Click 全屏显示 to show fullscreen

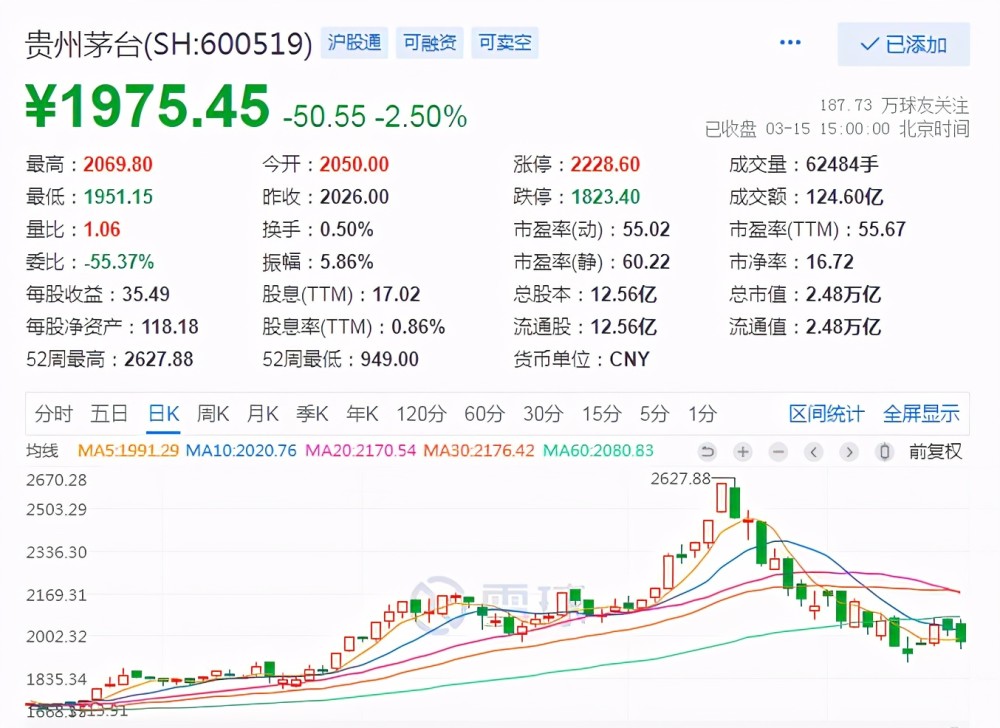(921, 414)
